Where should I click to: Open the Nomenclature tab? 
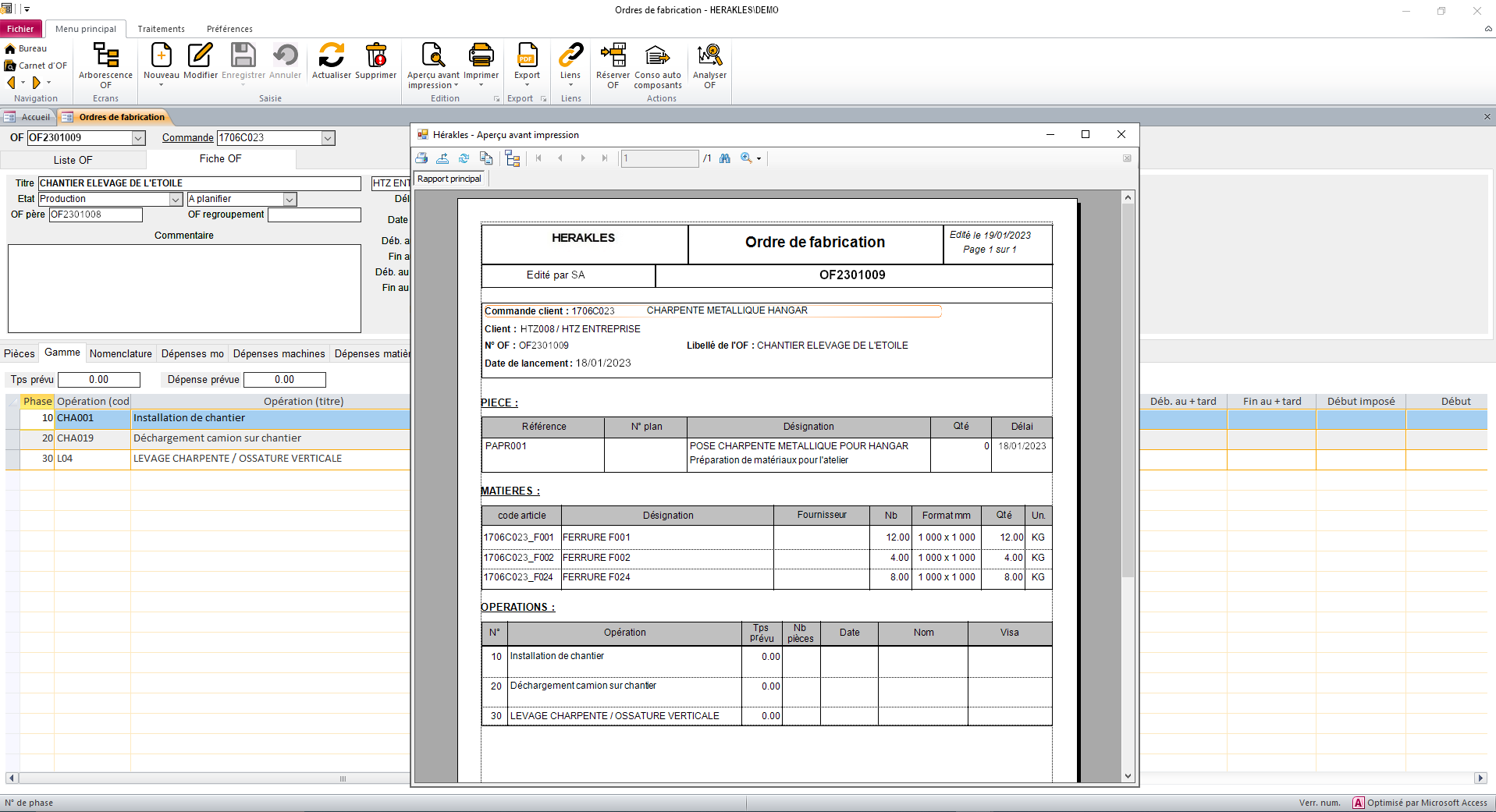[x=120, y=353]
